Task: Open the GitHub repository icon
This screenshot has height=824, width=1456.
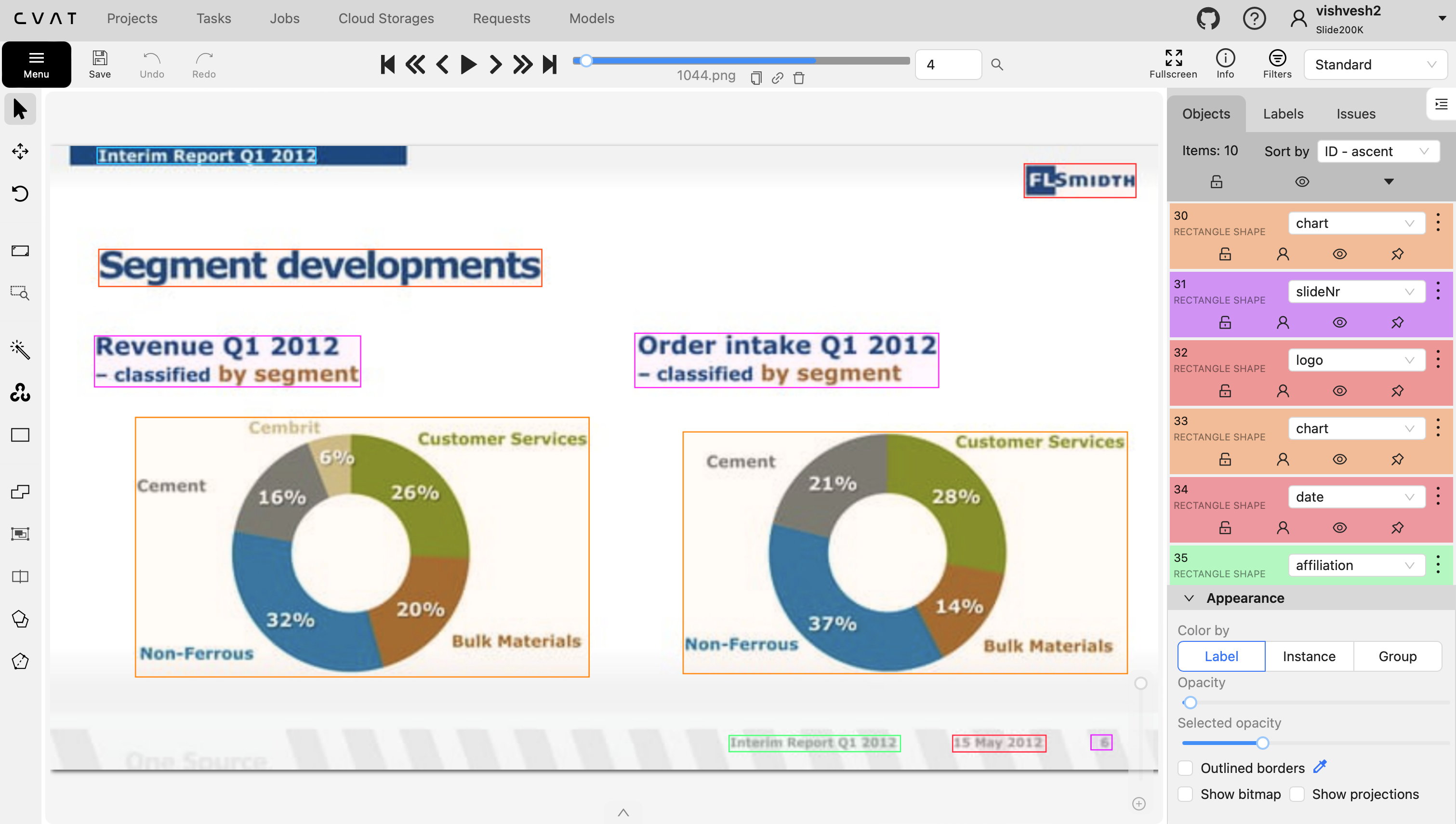Action: coord(1208,19)
